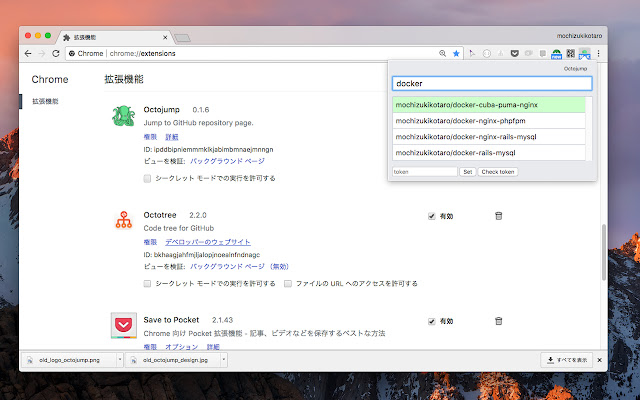
Task: Click the Octojump octopus extension logo
Action: pos(123,116)
